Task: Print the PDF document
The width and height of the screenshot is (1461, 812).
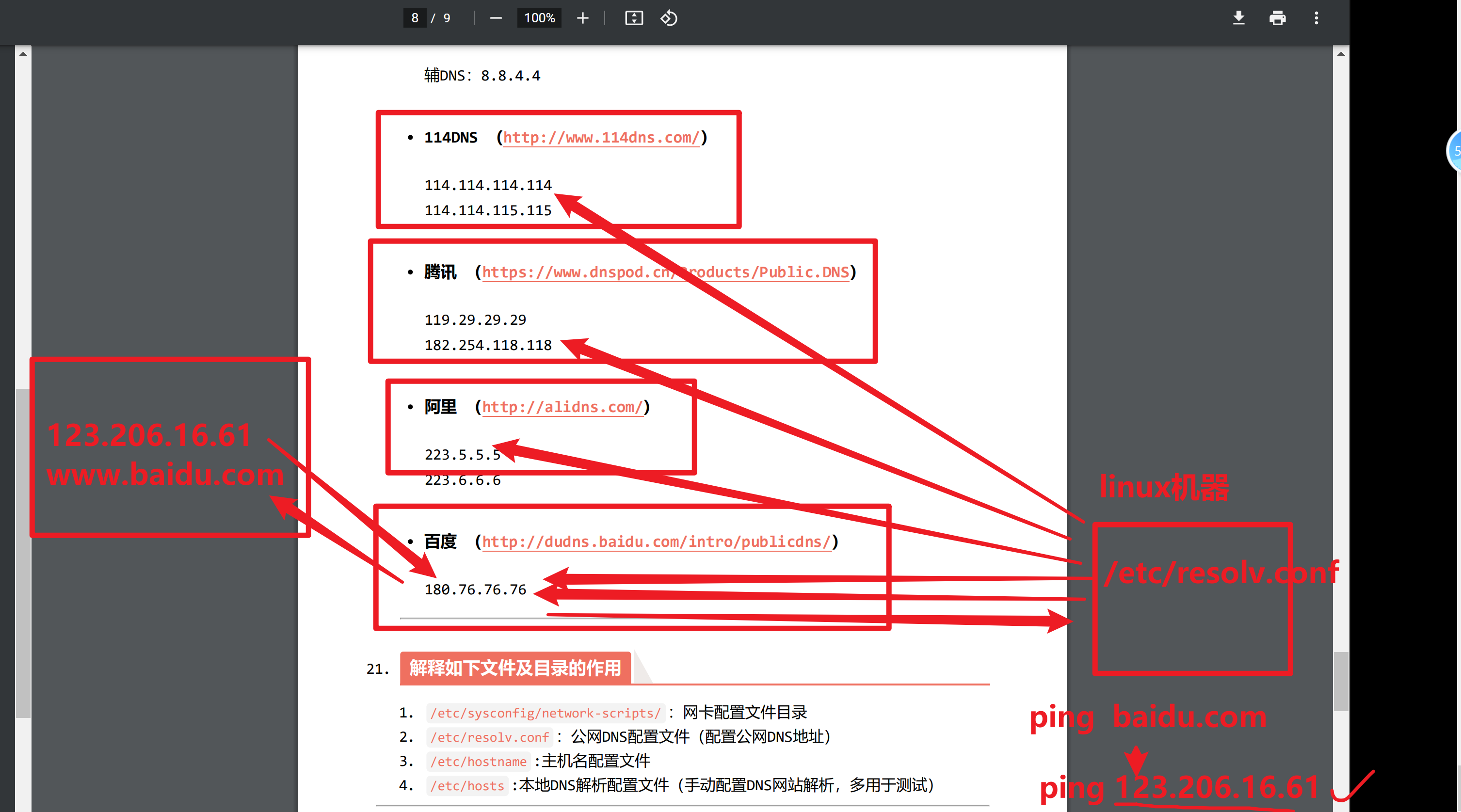Action: click(x=1277, y=18)
